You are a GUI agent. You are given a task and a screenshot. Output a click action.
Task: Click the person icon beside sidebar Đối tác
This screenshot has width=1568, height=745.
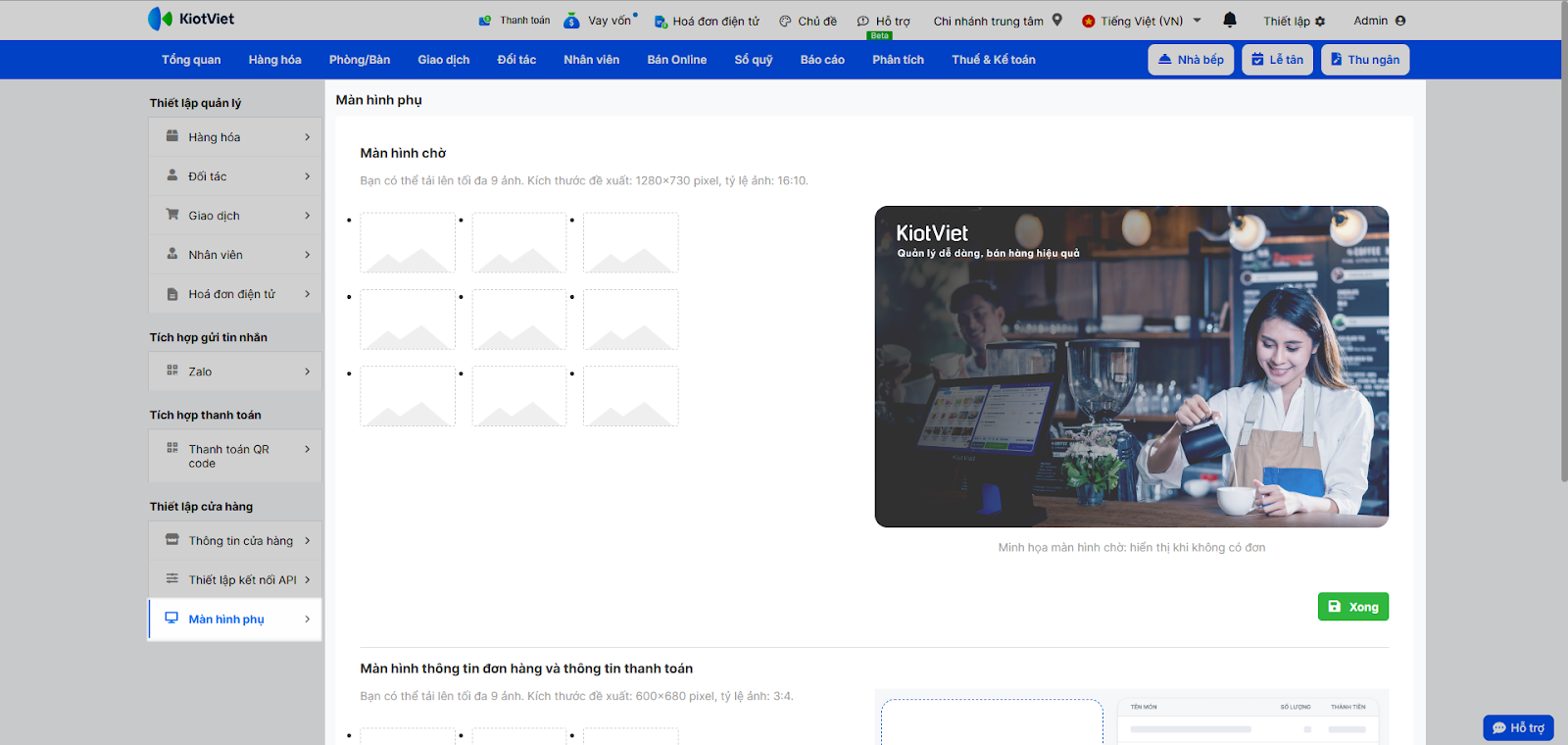(x=172, y=175)
